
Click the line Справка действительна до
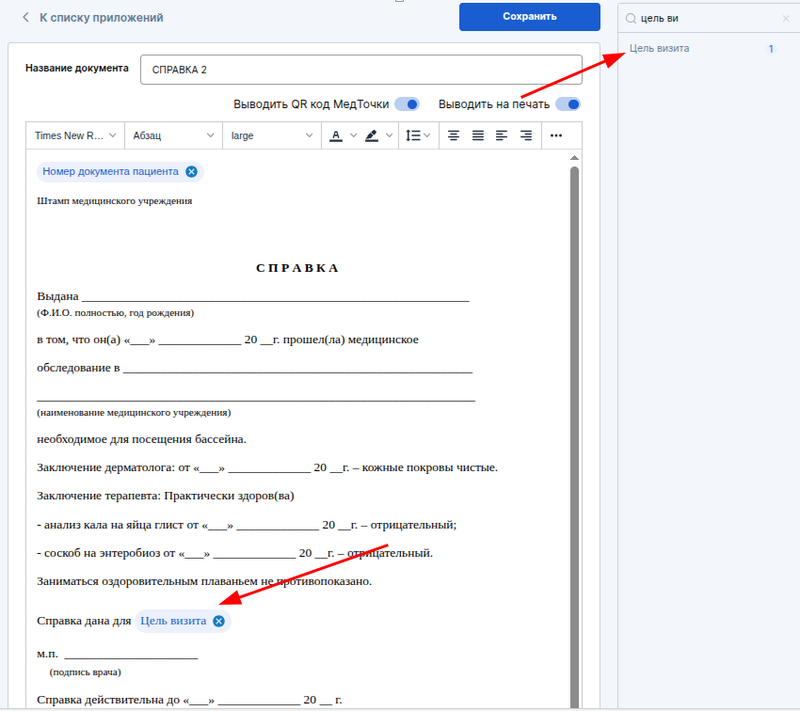point(189,700)
